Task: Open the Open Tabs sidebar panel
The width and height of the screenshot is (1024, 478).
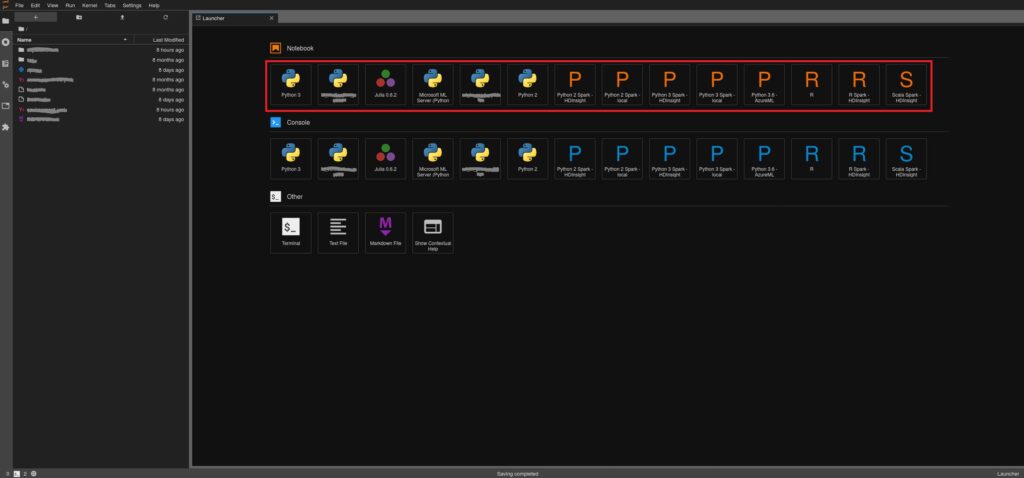Action: point(6,106)
